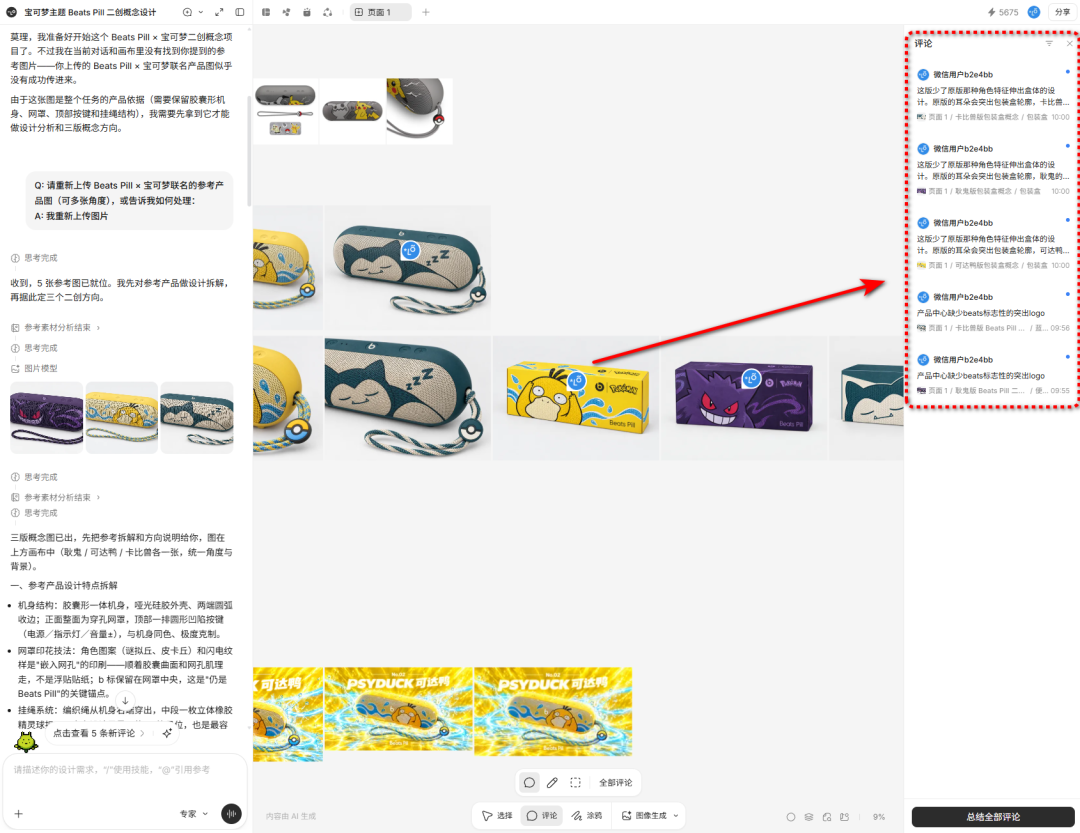Open the comment on 可达鸭版包装盒概念

tap(993, 245)
